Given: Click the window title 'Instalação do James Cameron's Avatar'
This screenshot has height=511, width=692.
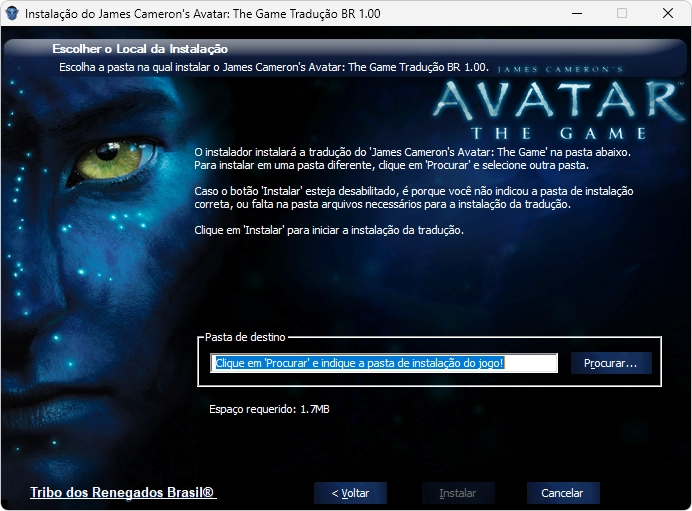Looking at the screenshot, I should [203, 14].
